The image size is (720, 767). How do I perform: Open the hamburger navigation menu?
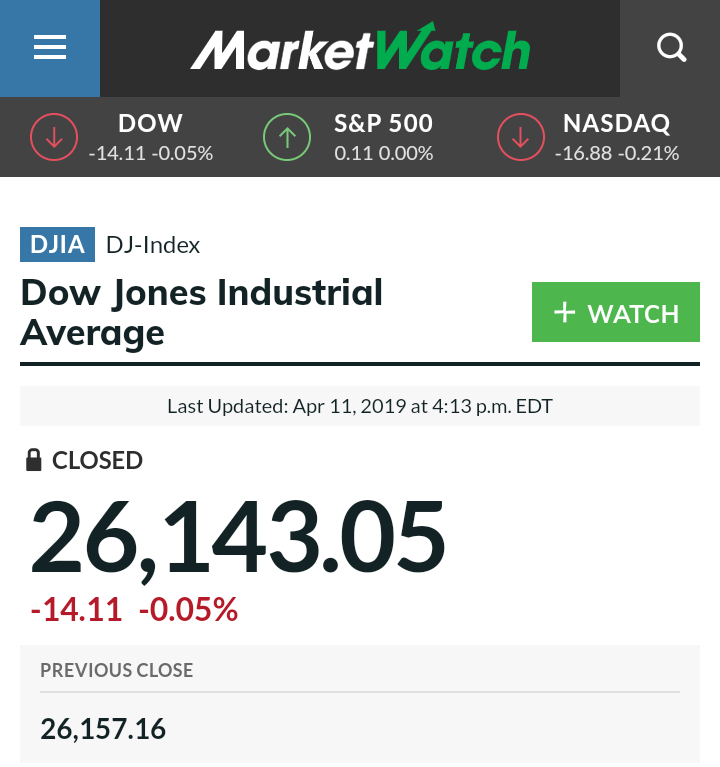click(x=49, y=48)
